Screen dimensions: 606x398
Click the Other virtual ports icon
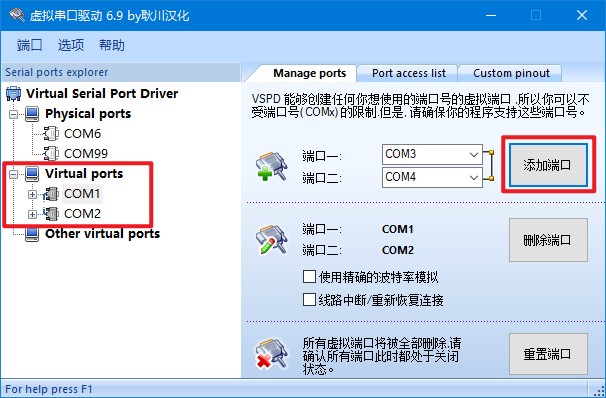pyautogui.click(x=32, y=234)
